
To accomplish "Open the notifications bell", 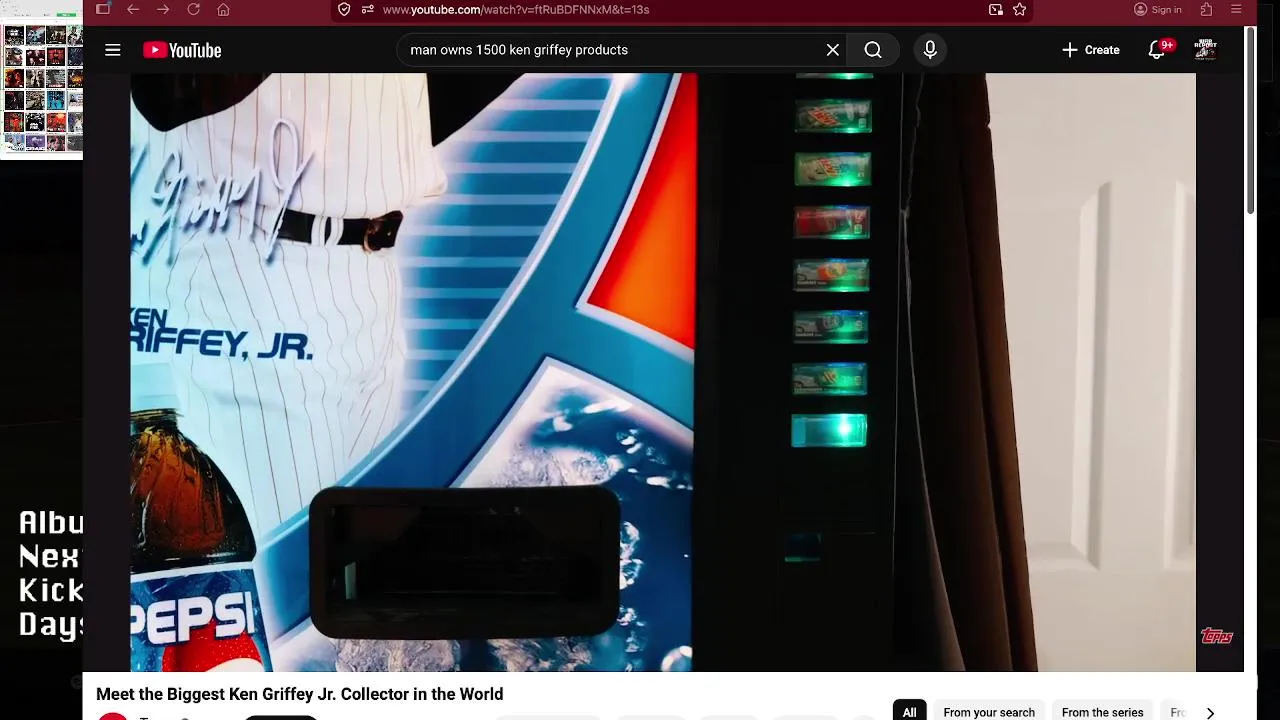I will 1157,50.
